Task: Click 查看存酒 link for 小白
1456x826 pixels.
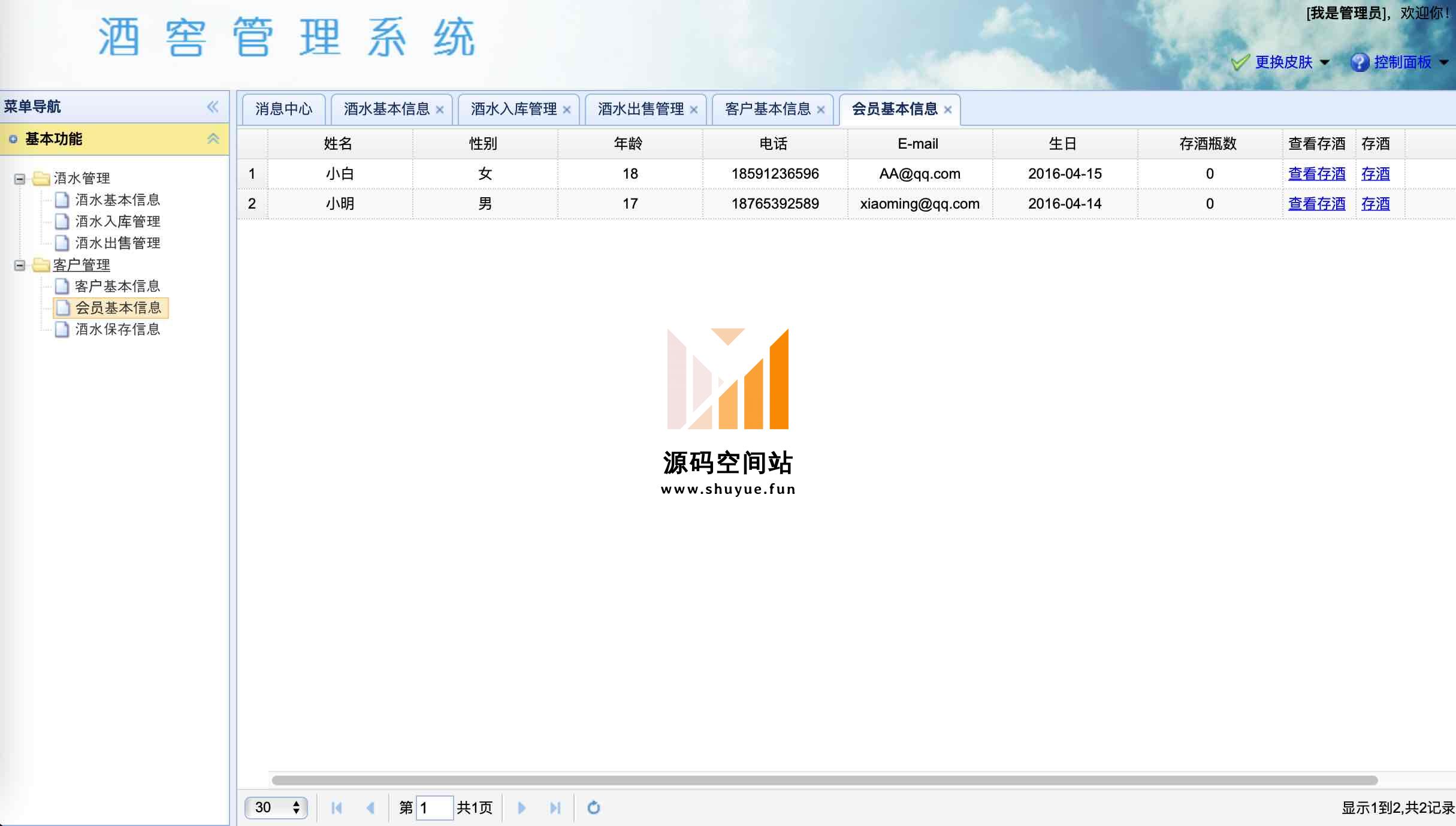Action: coord(1316,174)
